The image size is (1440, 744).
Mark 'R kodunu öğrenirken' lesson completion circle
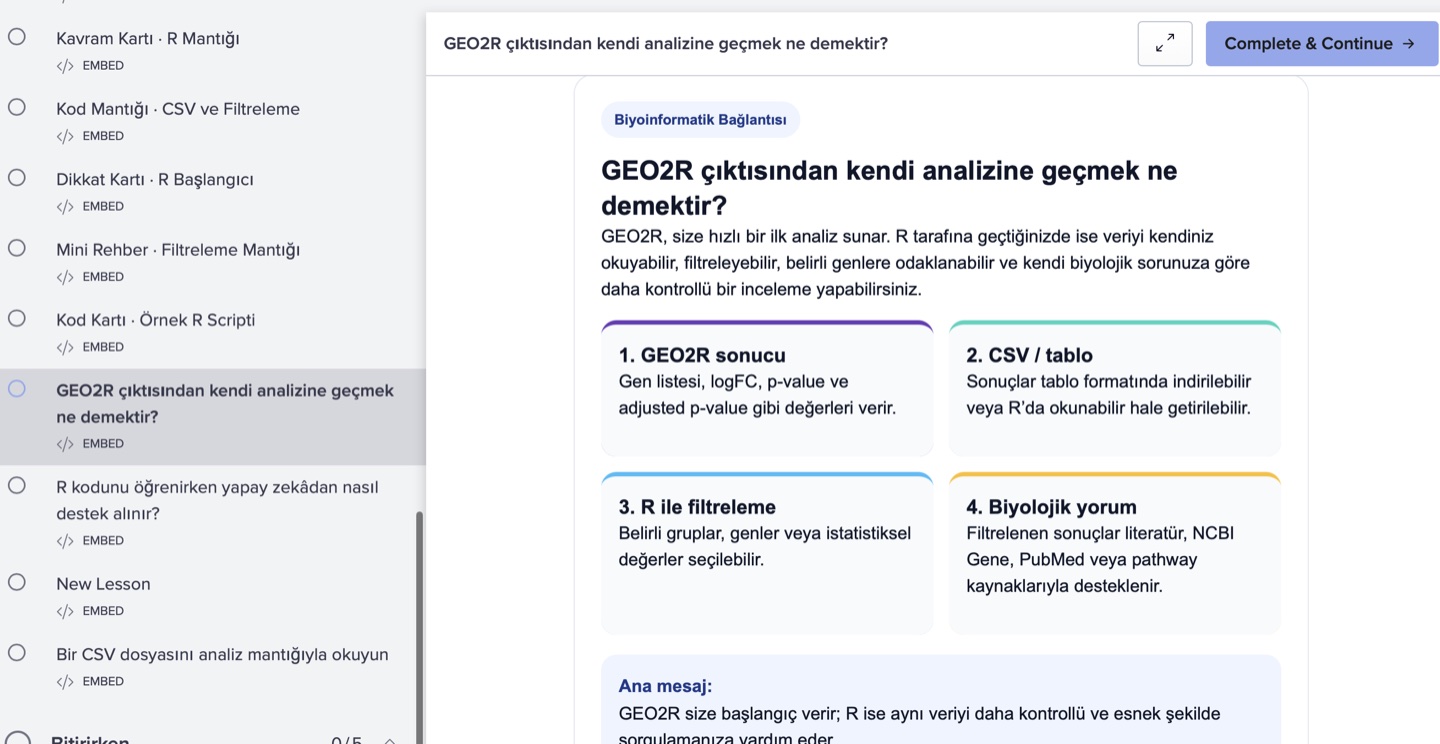[17, 486]
